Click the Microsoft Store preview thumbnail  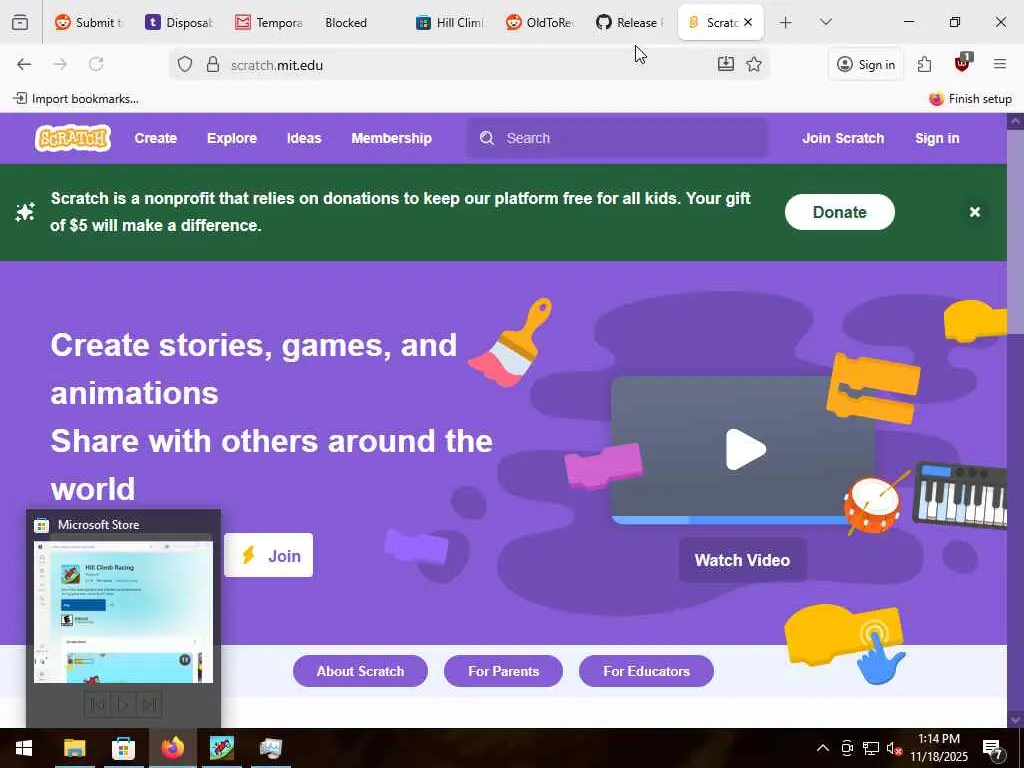123,612
